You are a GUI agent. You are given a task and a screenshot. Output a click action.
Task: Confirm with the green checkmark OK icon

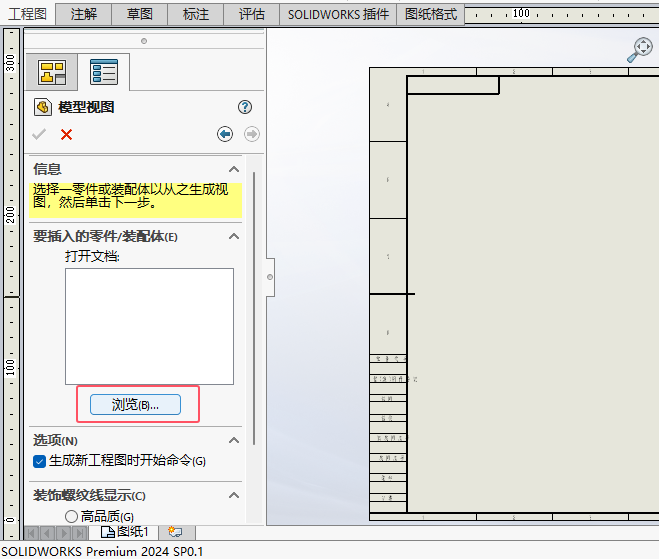tap(39, 134)
